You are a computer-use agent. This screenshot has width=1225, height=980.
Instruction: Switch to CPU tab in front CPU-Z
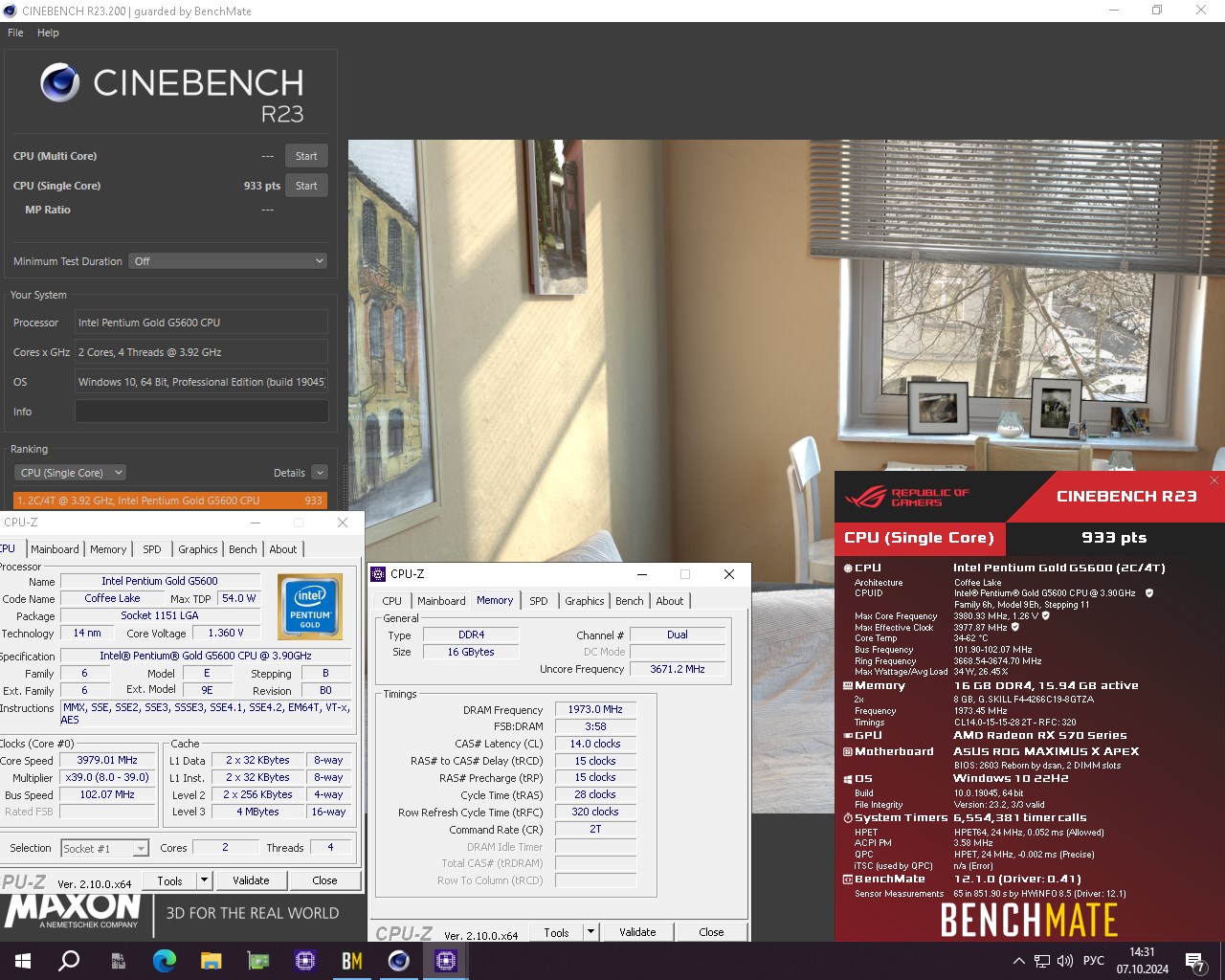point(392,601)
